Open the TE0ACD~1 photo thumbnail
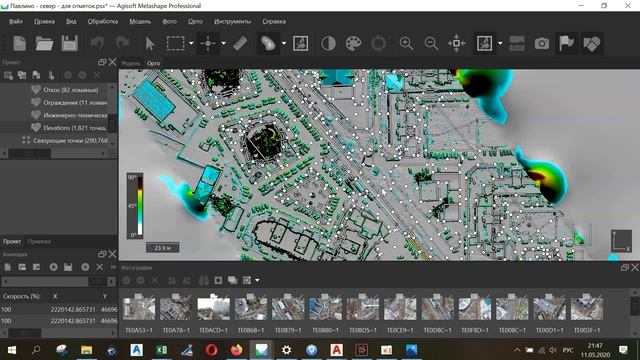The width and height of the screenshot is (640, 360). [x=213, y=308]
